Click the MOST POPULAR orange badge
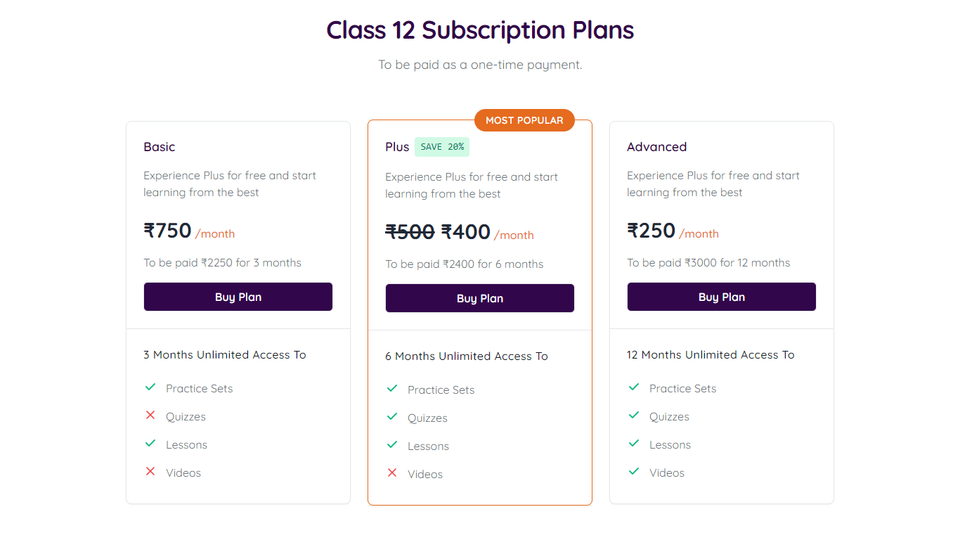960x540 pixels. point(524,120)
